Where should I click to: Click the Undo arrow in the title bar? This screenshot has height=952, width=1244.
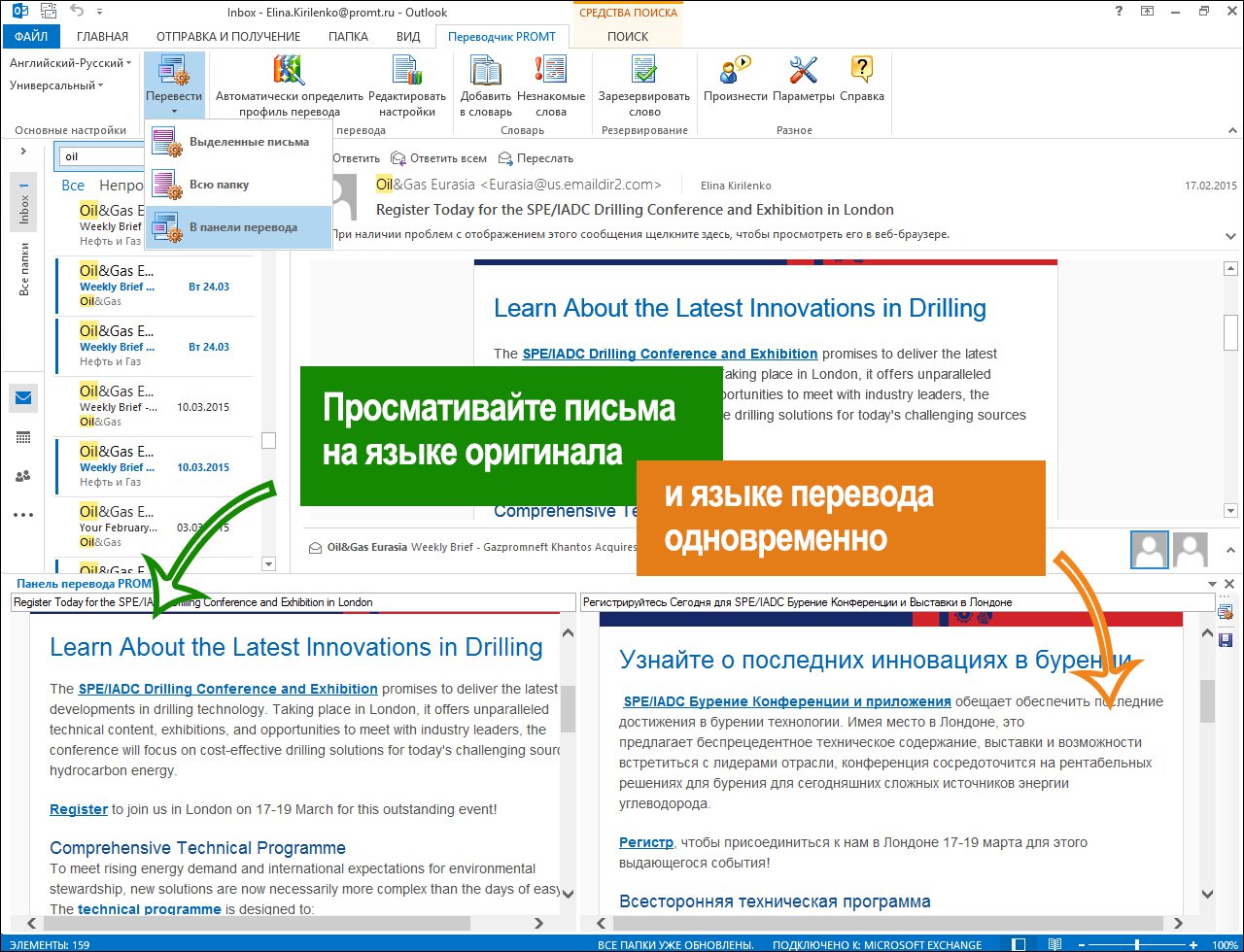click(x=77, y=12)
